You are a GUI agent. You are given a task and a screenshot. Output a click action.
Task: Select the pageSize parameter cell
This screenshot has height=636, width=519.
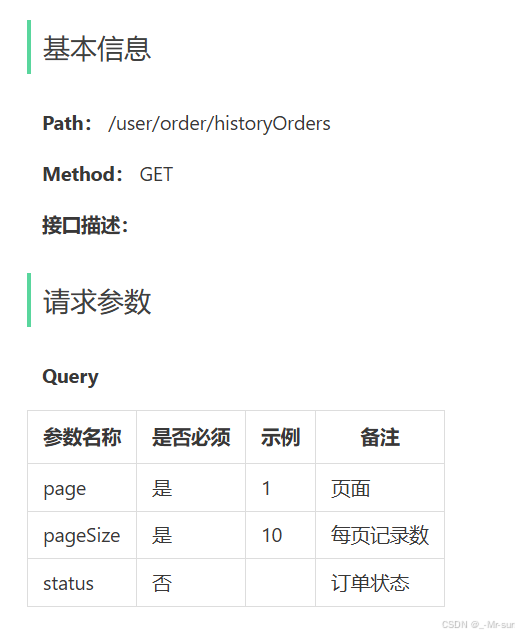[x=82, y=535]
